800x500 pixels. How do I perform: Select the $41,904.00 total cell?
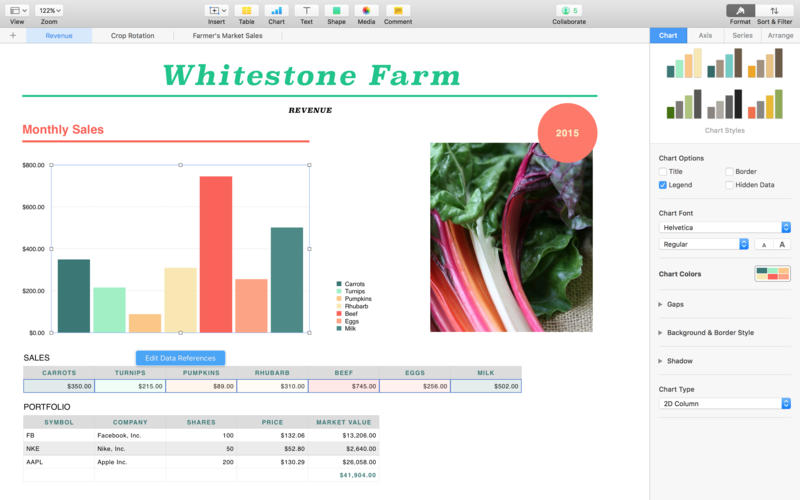pos(344,475)
